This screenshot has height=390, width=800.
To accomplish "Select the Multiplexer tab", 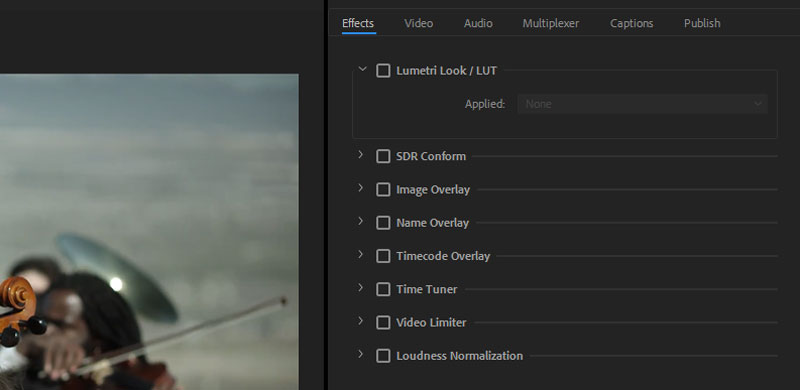I will 551,23.
